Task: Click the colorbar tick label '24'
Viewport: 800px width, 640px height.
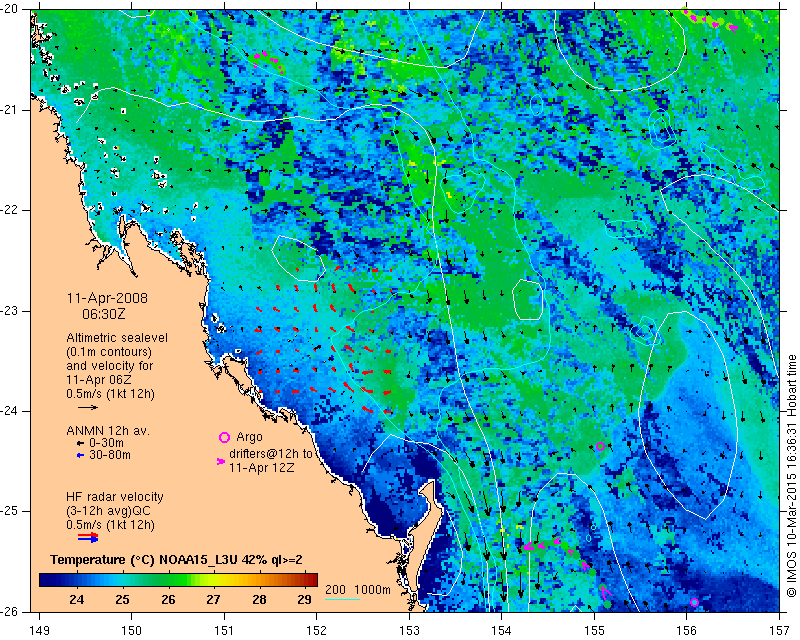Action: [x=77, y=600]
